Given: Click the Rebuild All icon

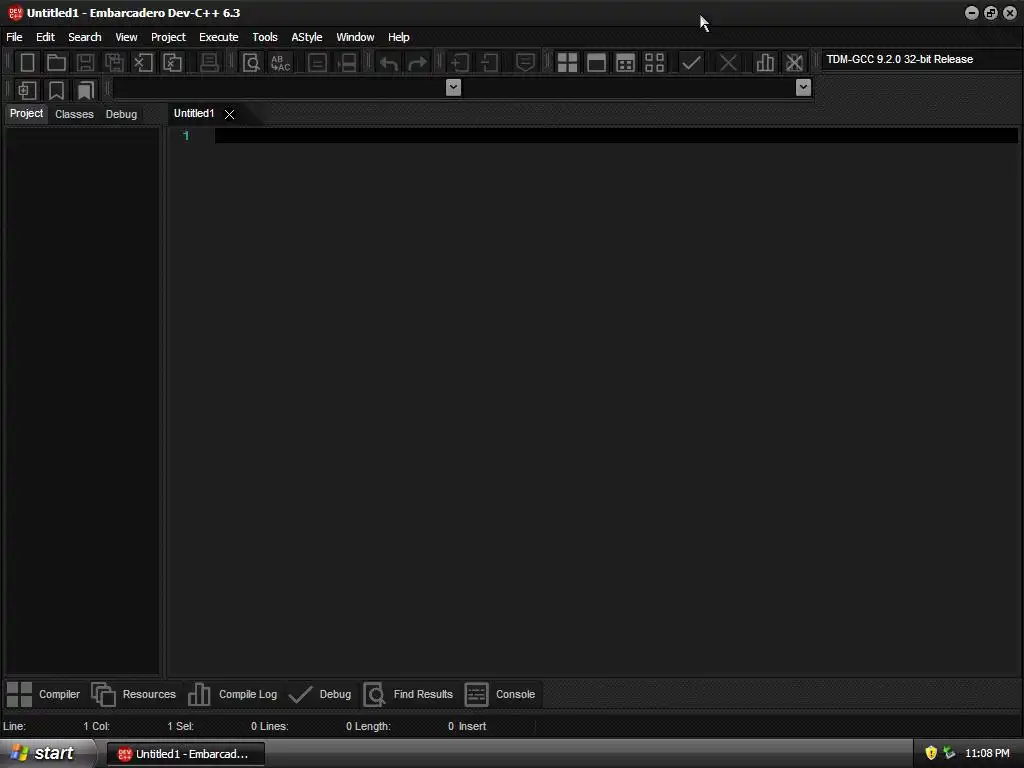Looking at the screenshot, I should click(654, 63).
